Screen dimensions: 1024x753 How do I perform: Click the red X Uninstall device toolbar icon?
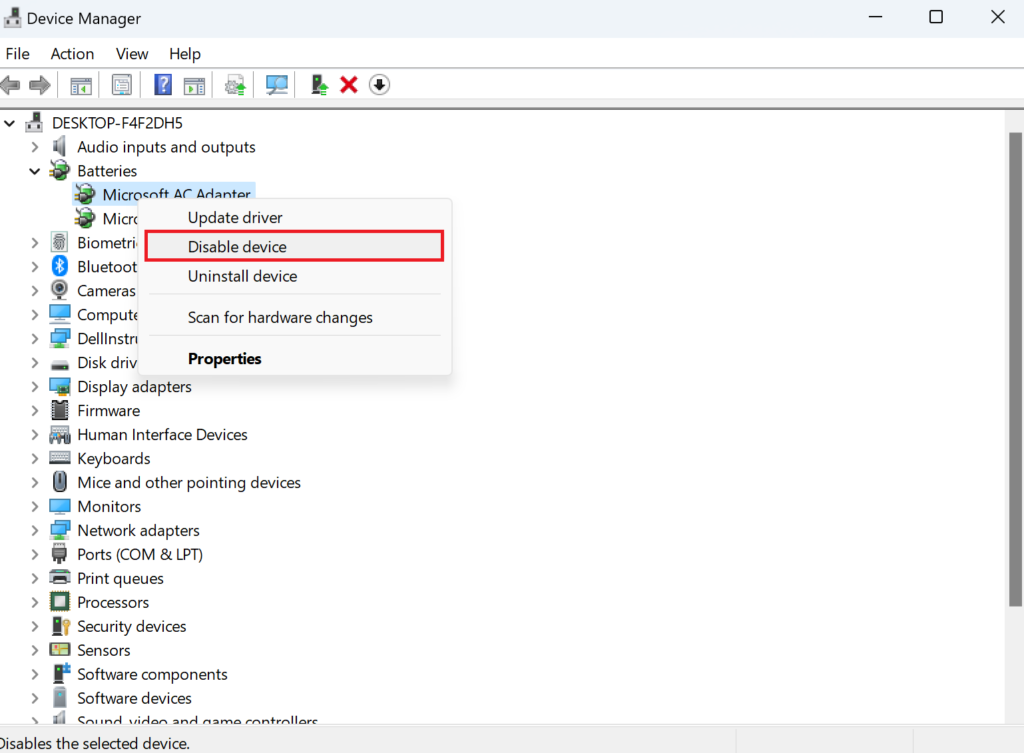[349, 85]
